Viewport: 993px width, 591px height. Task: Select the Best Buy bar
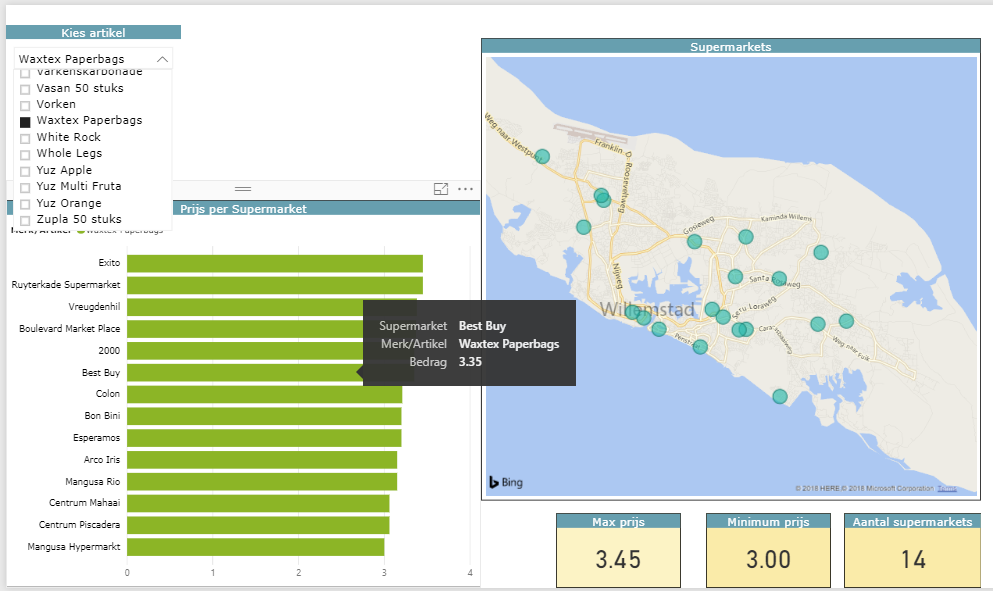click(x=244, y=372)
